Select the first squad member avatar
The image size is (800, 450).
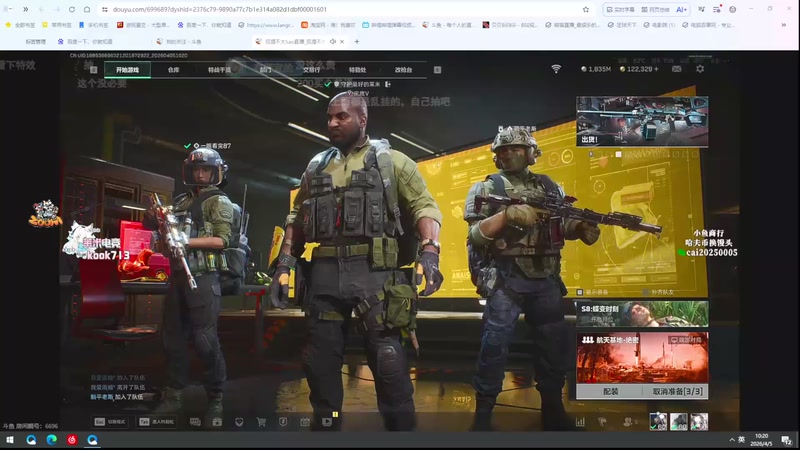coord(658,421)
